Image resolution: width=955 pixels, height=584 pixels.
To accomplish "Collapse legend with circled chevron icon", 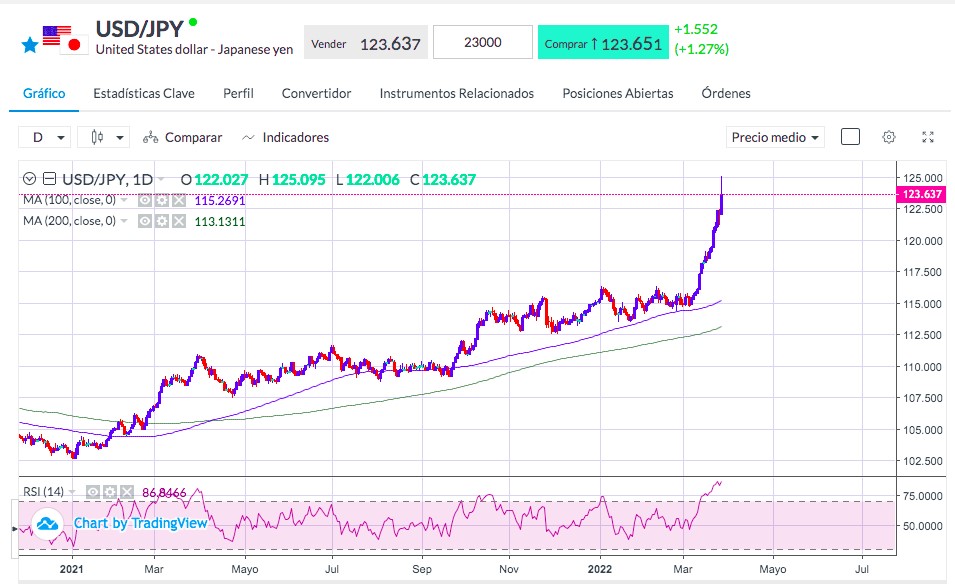I will coord(29,179).
